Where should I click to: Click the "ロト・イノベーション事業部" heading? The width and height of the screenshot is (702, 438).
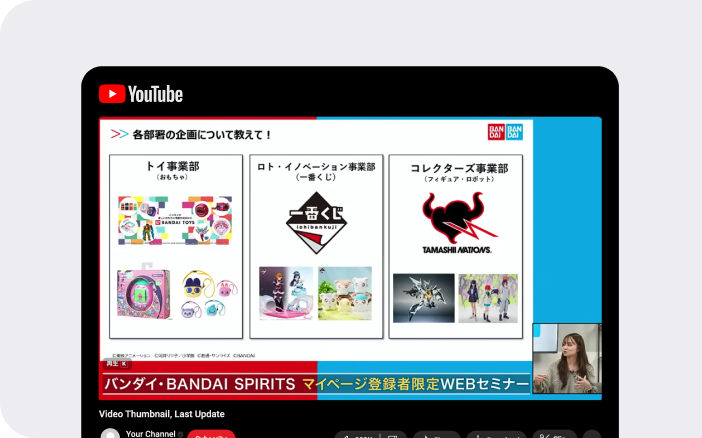[x=316, y=167]
